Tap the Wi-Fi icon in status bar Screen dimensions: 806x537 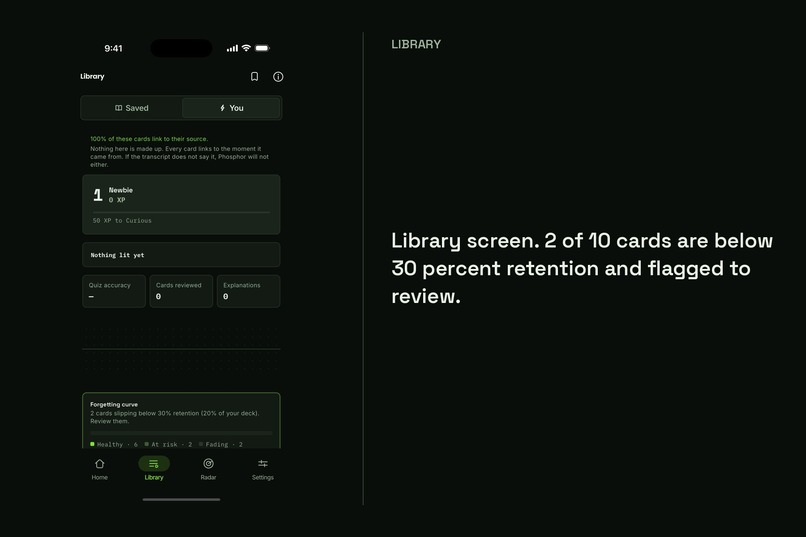(x=246, y=48)
